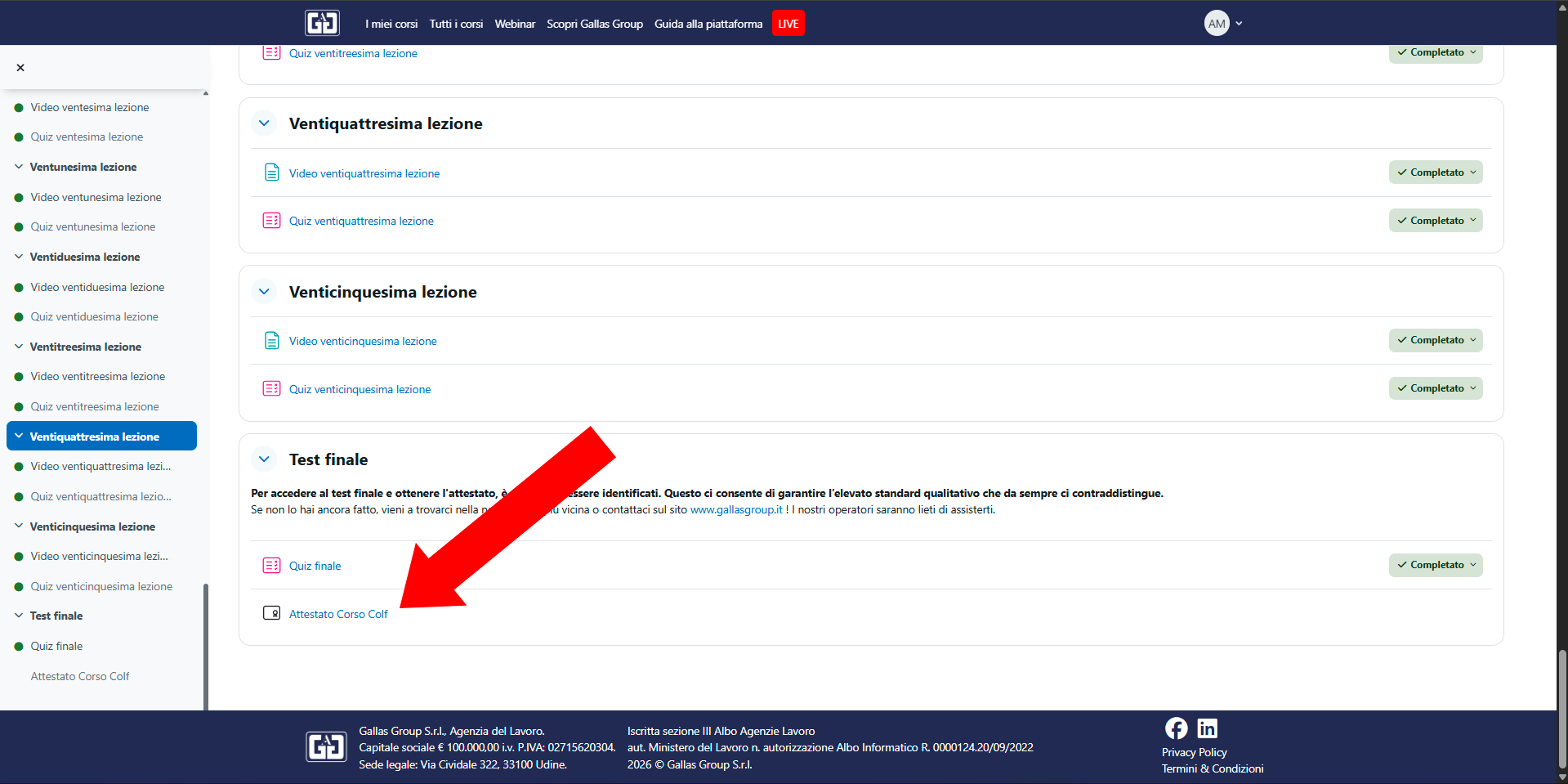Click the Gallas Group logo in header
The height and width of the screenshot is (784, 1568).
(322, 23)
